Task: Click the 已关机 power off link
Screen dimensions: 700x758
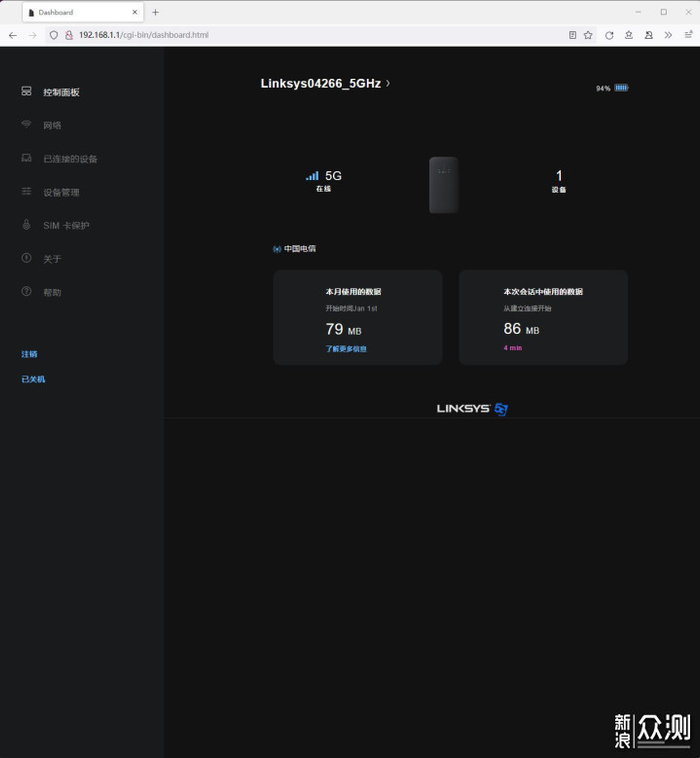Action: [33, 379]
